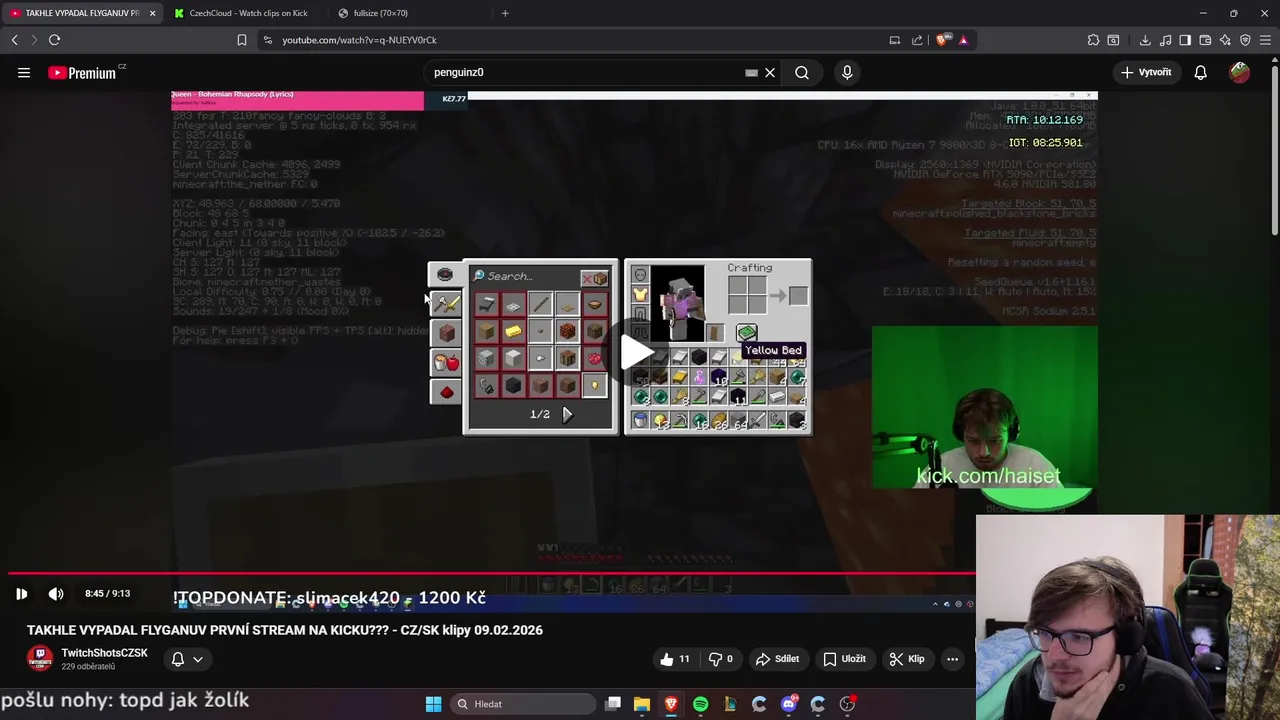Start voice search with the microphone
This screenshot has height=720, width=1280.
click(847, 72)
